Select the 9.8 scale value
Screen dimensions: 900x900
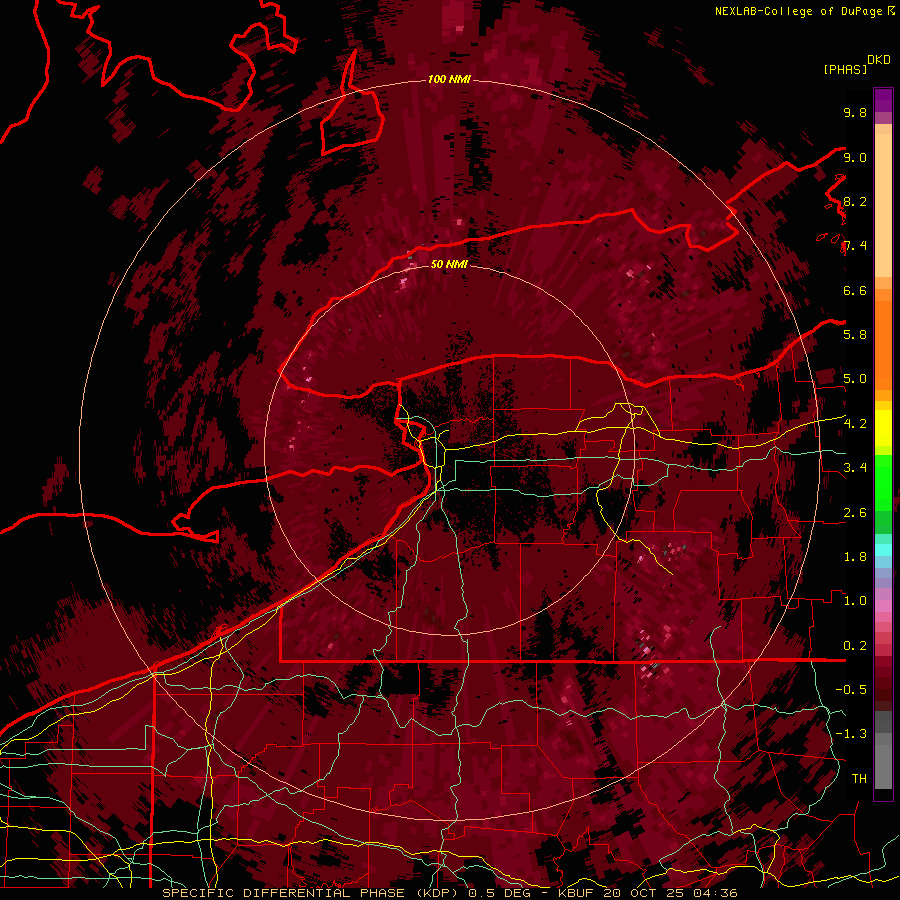(x=855, y=112)
